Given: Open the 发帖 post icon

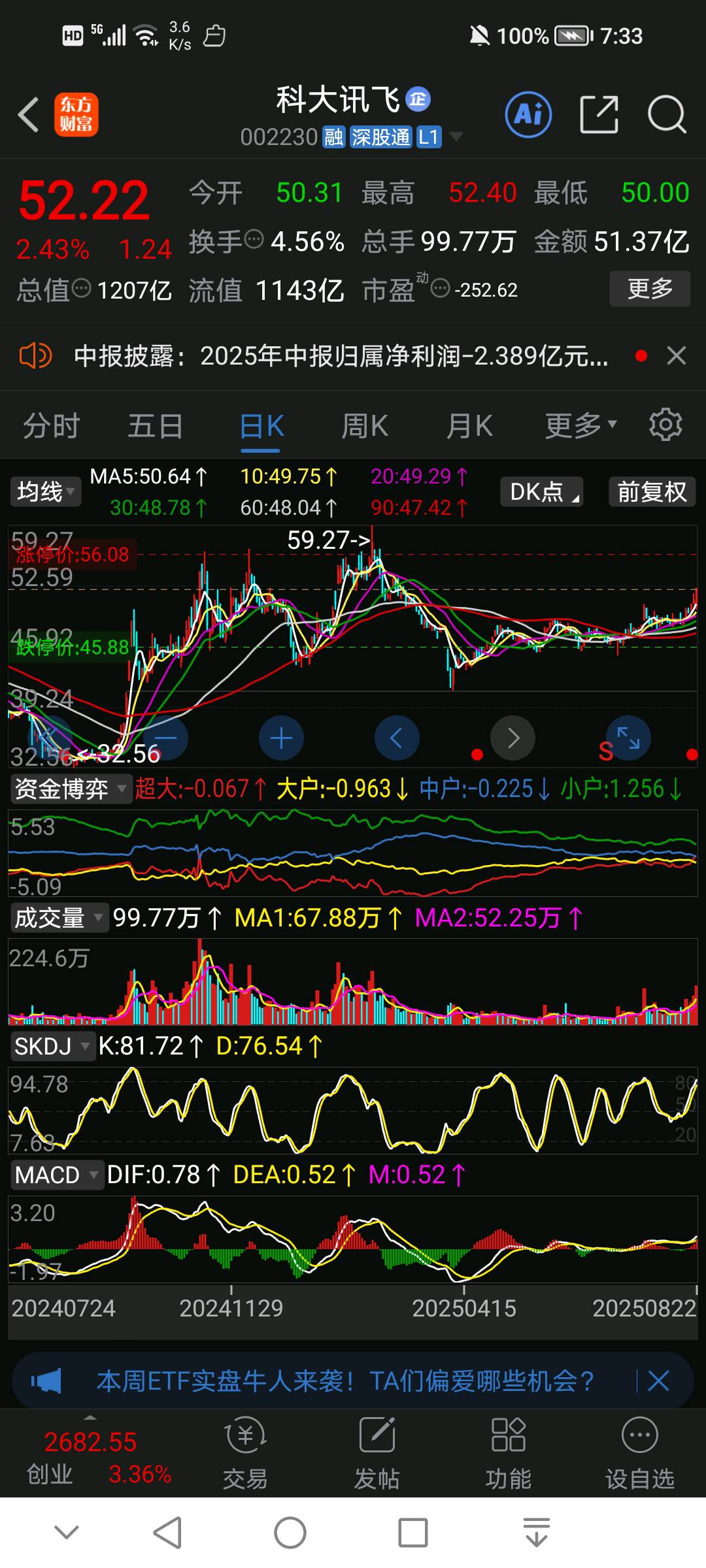Looking at the screenshot, I should tap(377, 1453).
